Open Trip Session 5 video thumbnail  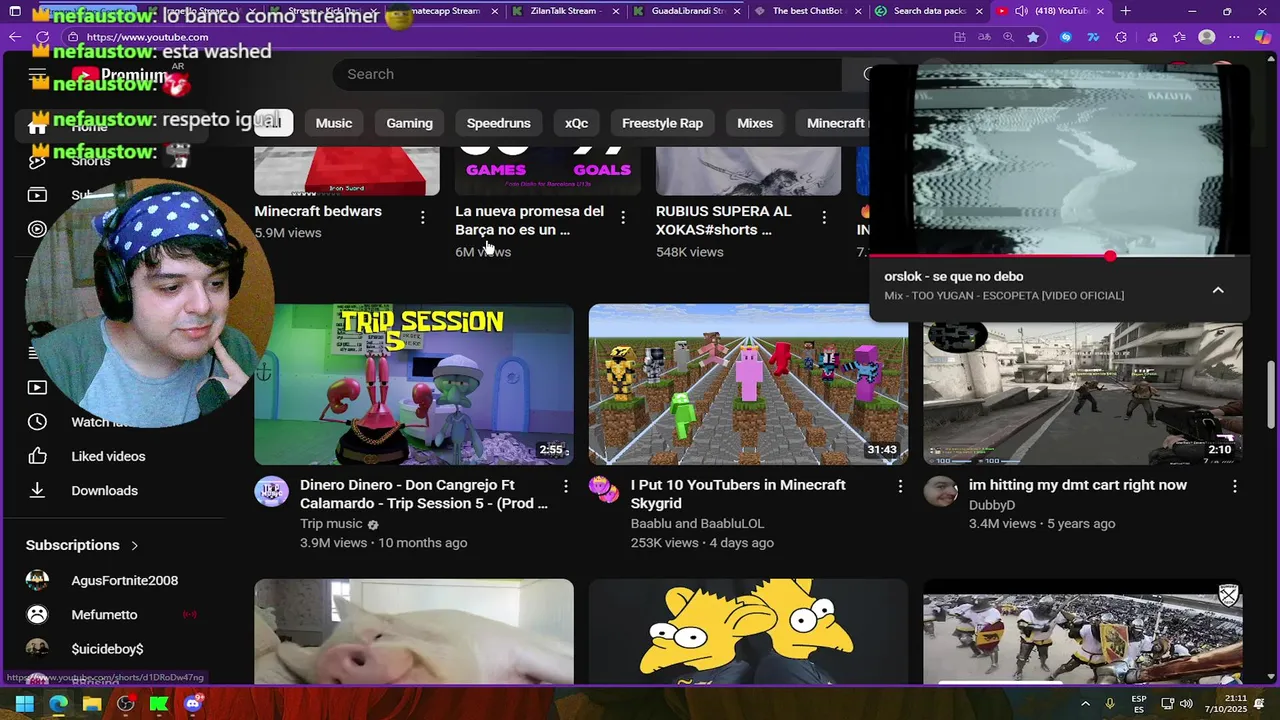click(414, 384)
